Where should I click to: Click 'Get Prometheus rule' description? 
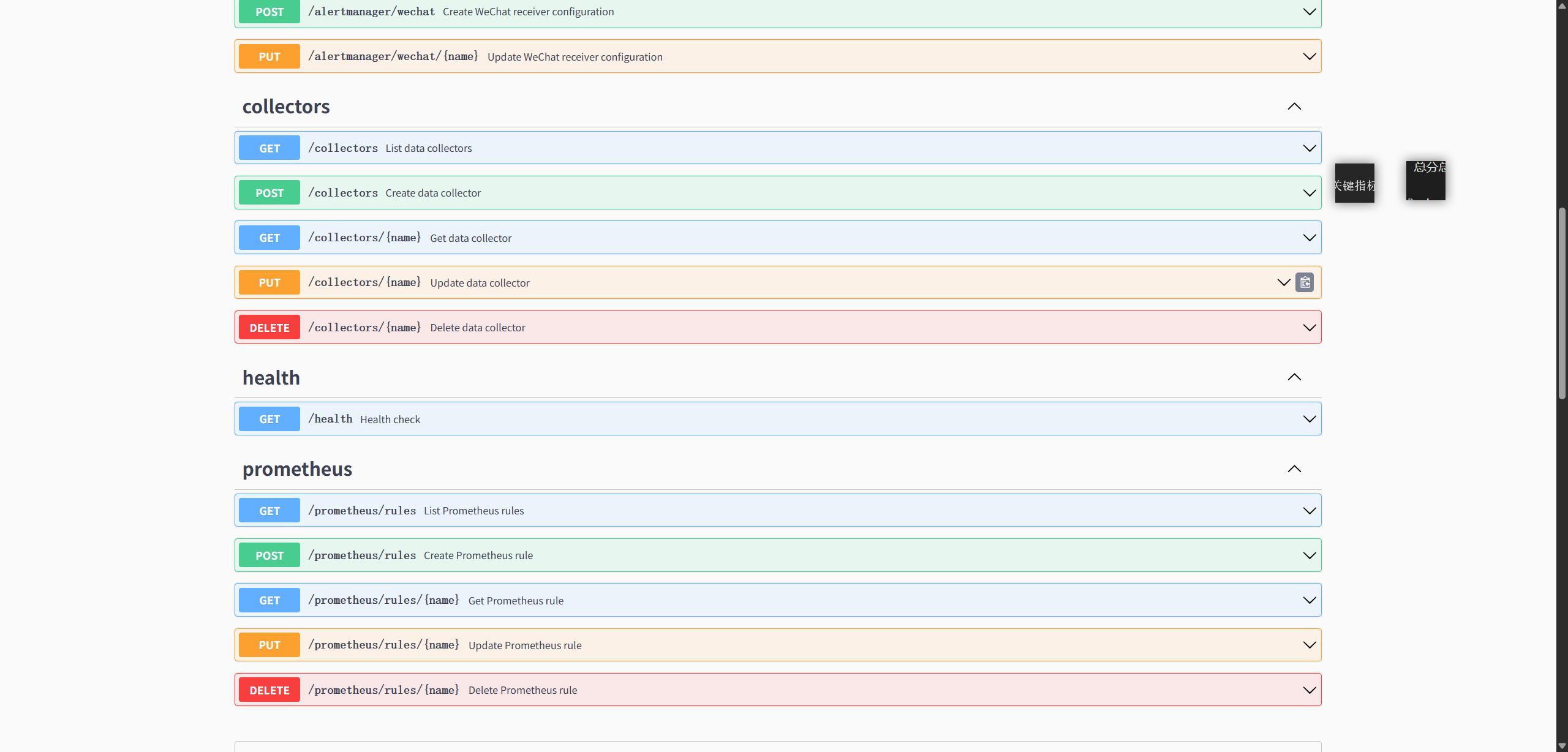(x=516, y=601)
